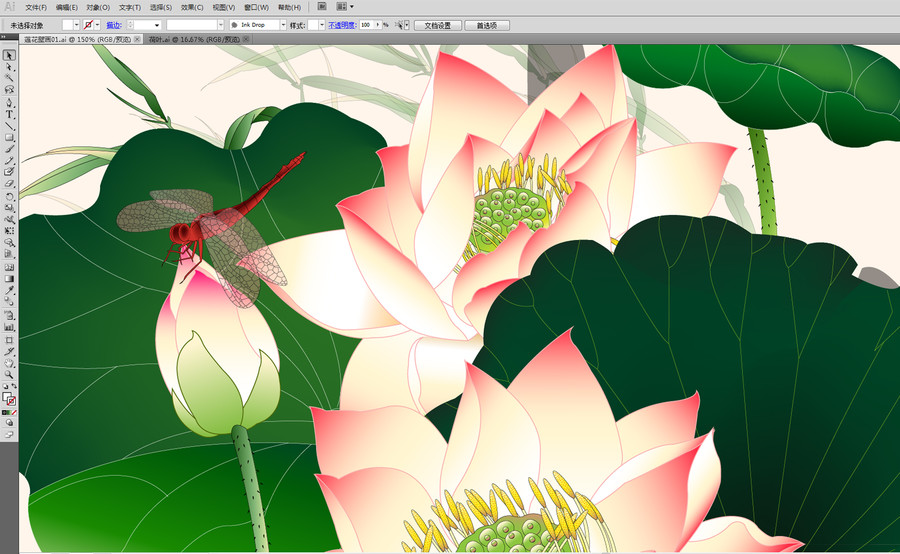Expand the recolor artwork dropdown arrow
The width and height of the screenshot is (900, 554).
[x=407, y=25]
